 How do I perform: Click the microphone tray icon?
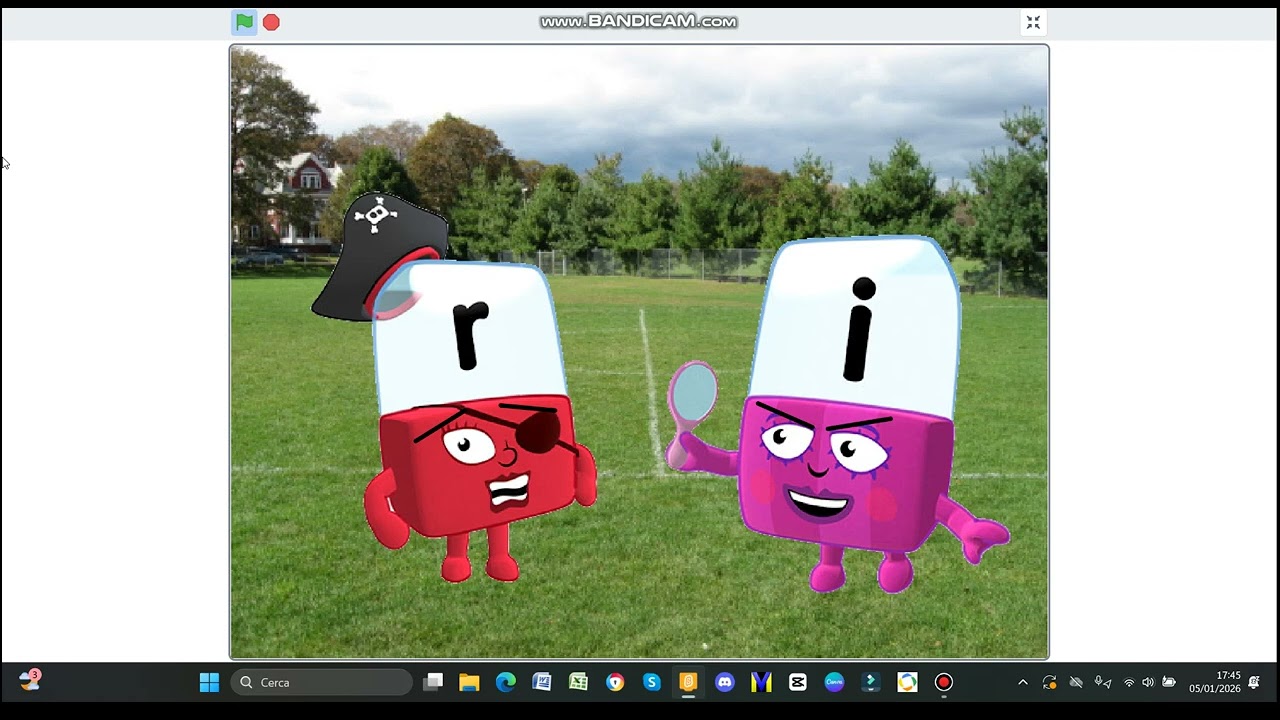[x=1103, y=682]
